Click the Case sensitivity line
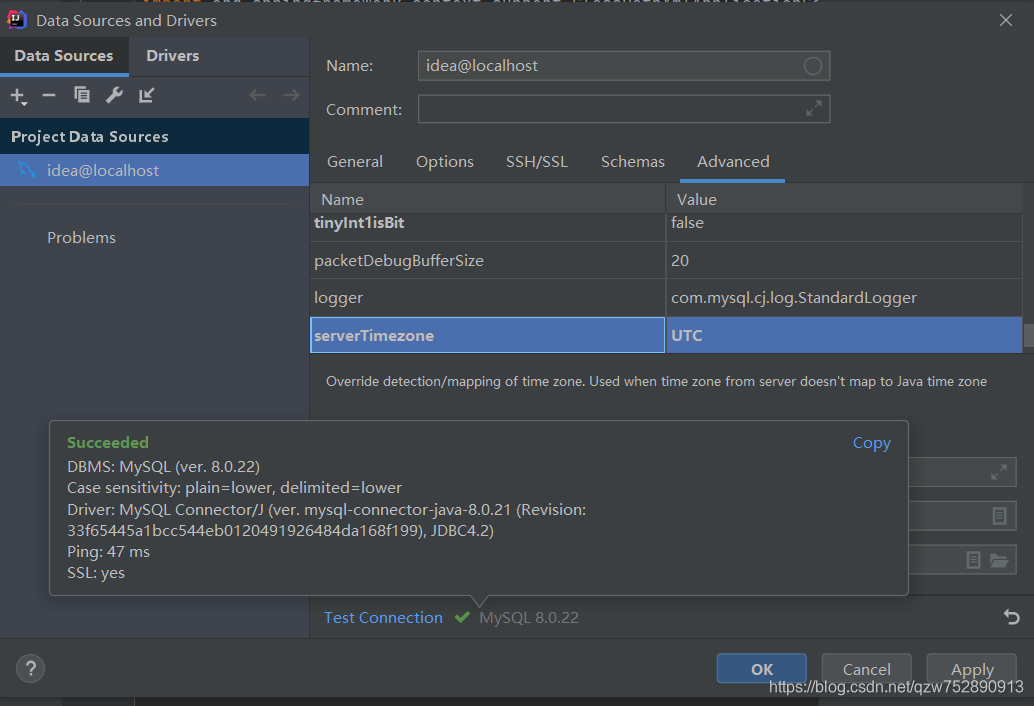 [234, 488]
